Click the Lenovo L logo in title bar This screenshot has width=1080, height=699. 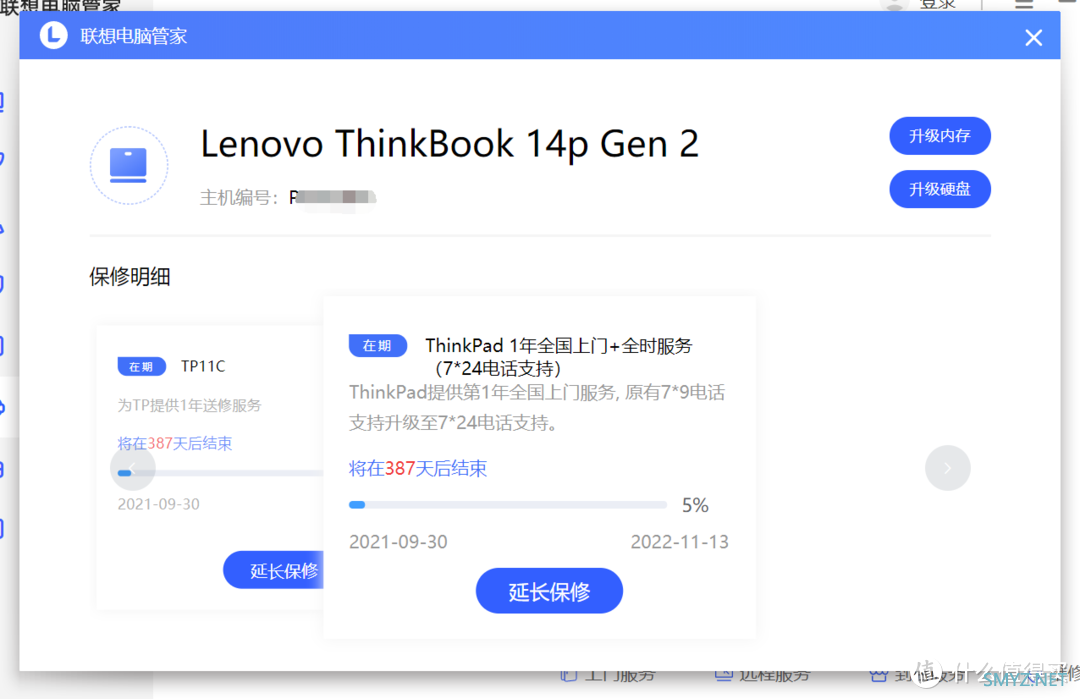point(53,35)
